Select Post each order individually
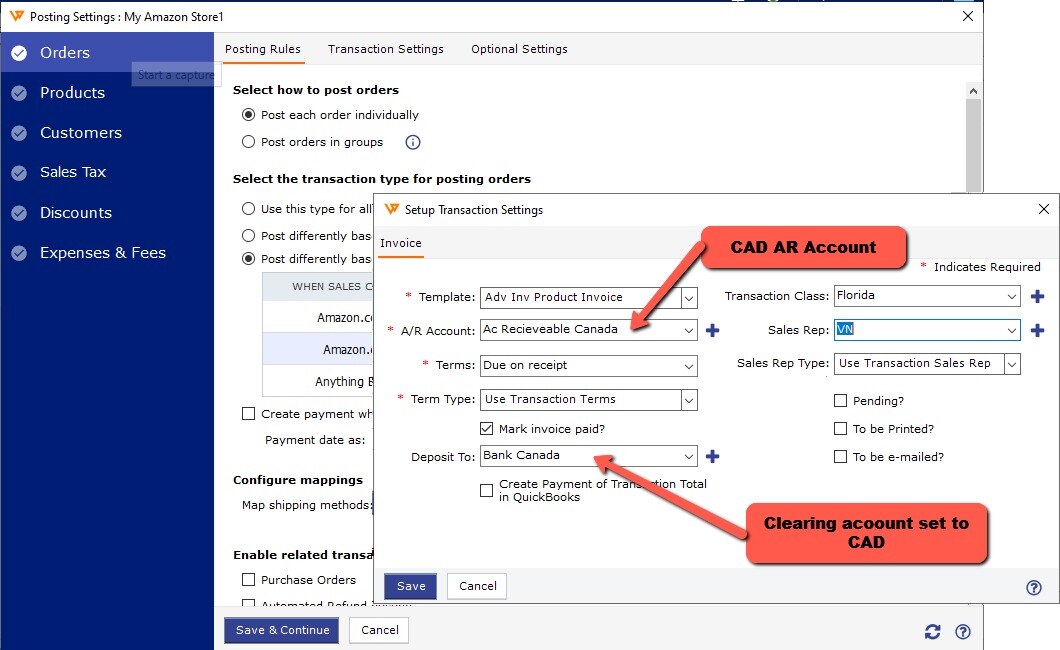The height and width of the screenshot is (650, 1060). point(249,115)
